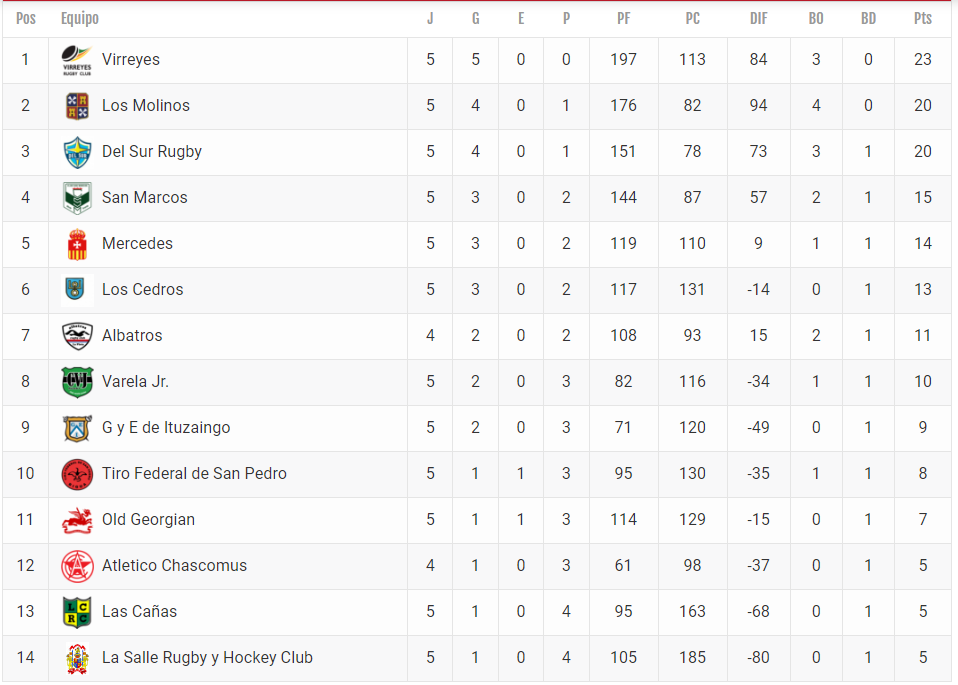Click the Tiro Federal red circle logo
The image size is (958, 685).
pos(77,474)
